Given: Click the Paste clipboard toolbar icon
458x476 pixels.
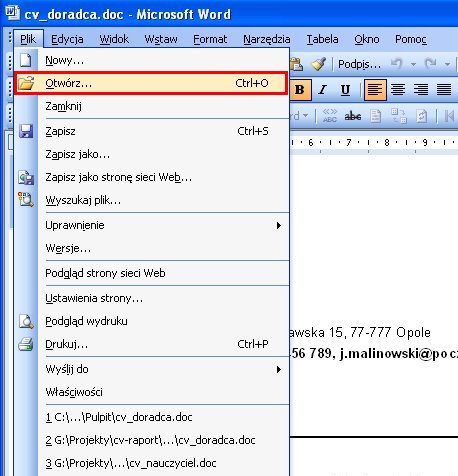Looking at the screenshot, I should (296, 64).
